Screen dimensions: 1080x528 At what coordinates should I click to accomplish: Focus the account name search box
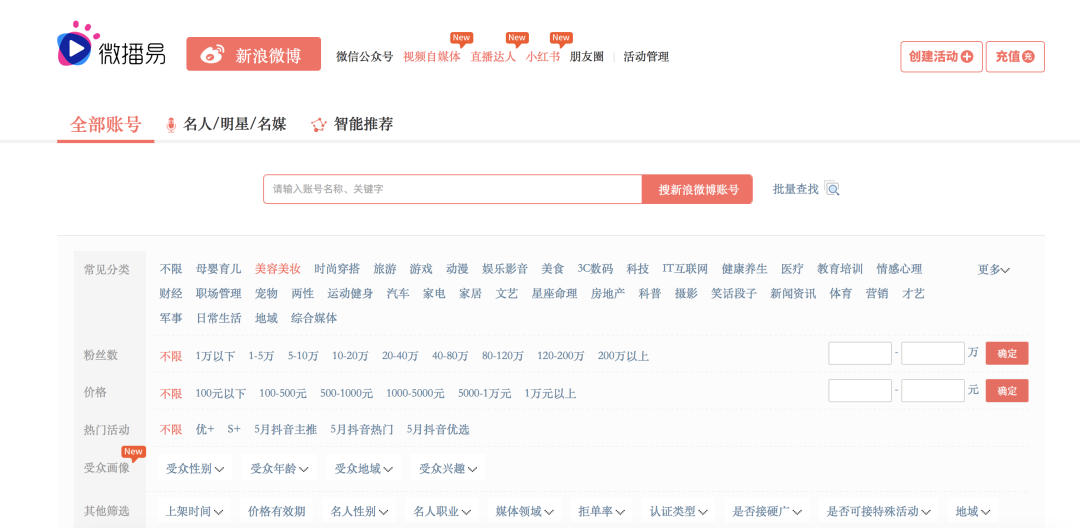click(x=453, y=189)
